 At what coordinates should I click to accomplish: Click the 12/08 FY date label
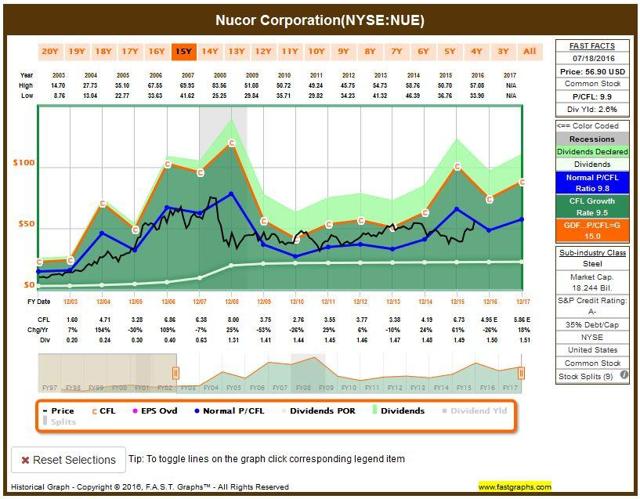tap(231, 302)
